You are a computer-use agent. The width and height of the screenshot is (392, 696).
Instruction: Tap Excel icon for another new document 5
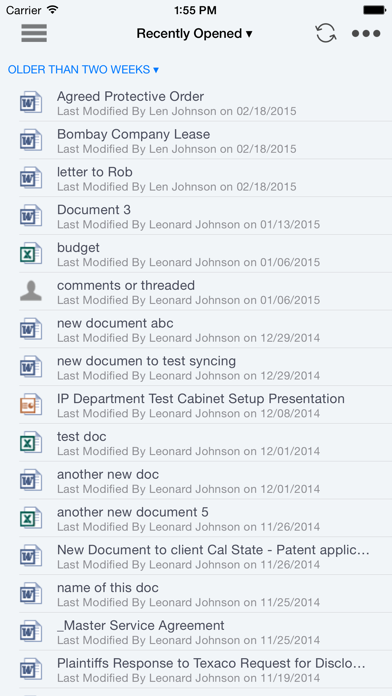coord(31,518)
